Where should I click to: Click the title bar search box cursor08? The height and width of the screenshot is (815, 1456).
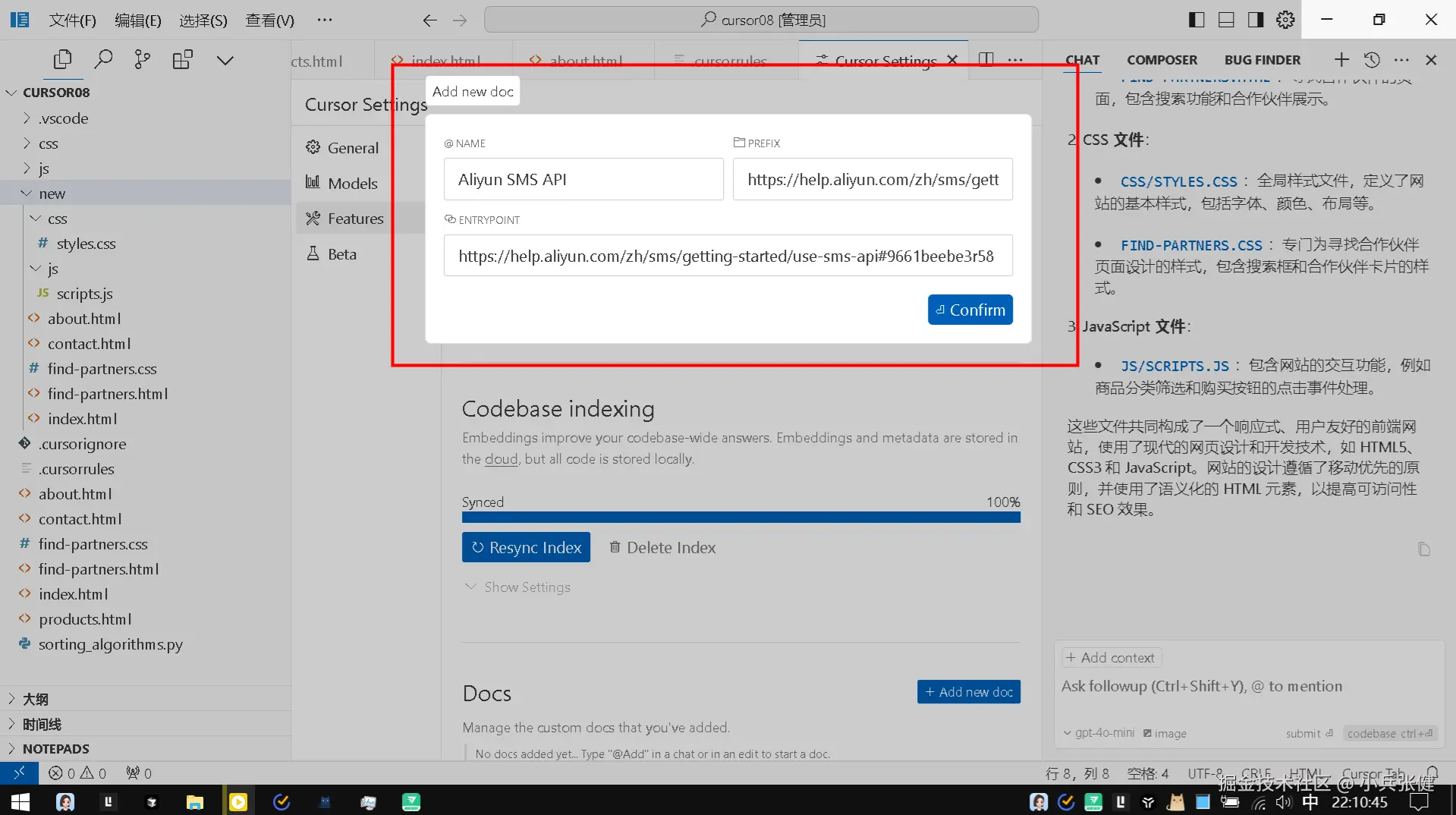tap(761, 20)
